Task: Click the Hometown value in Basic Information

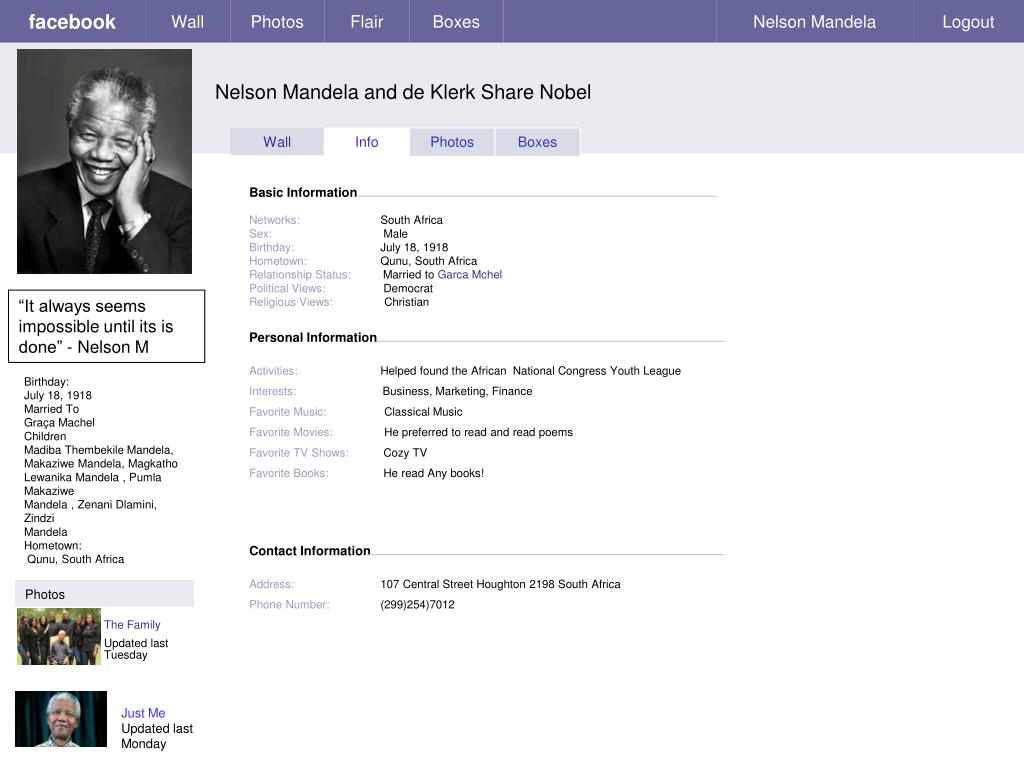Action: point(428,261)
